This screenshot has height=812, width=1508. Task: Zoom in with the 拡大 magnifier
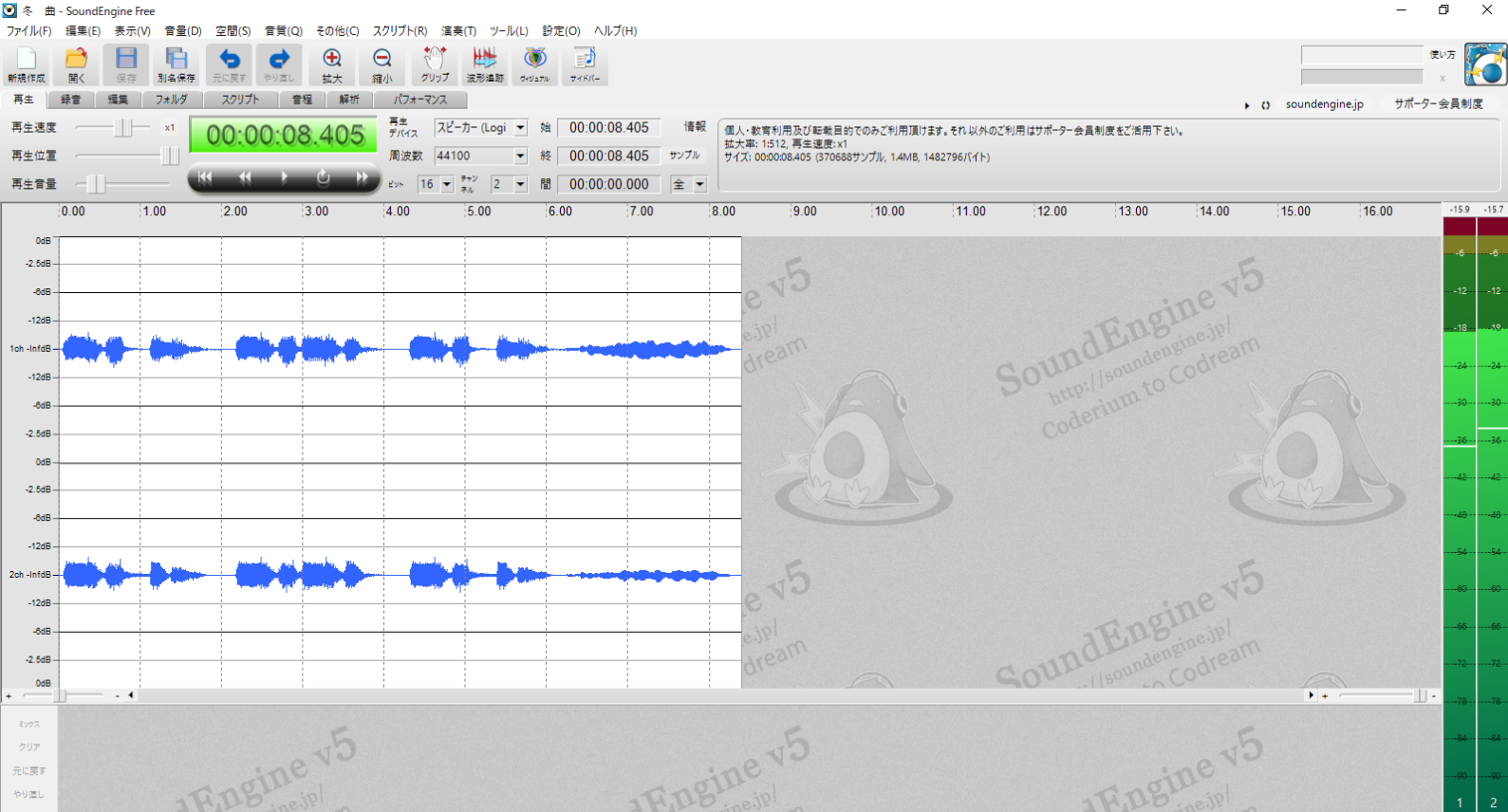[331, 65]
